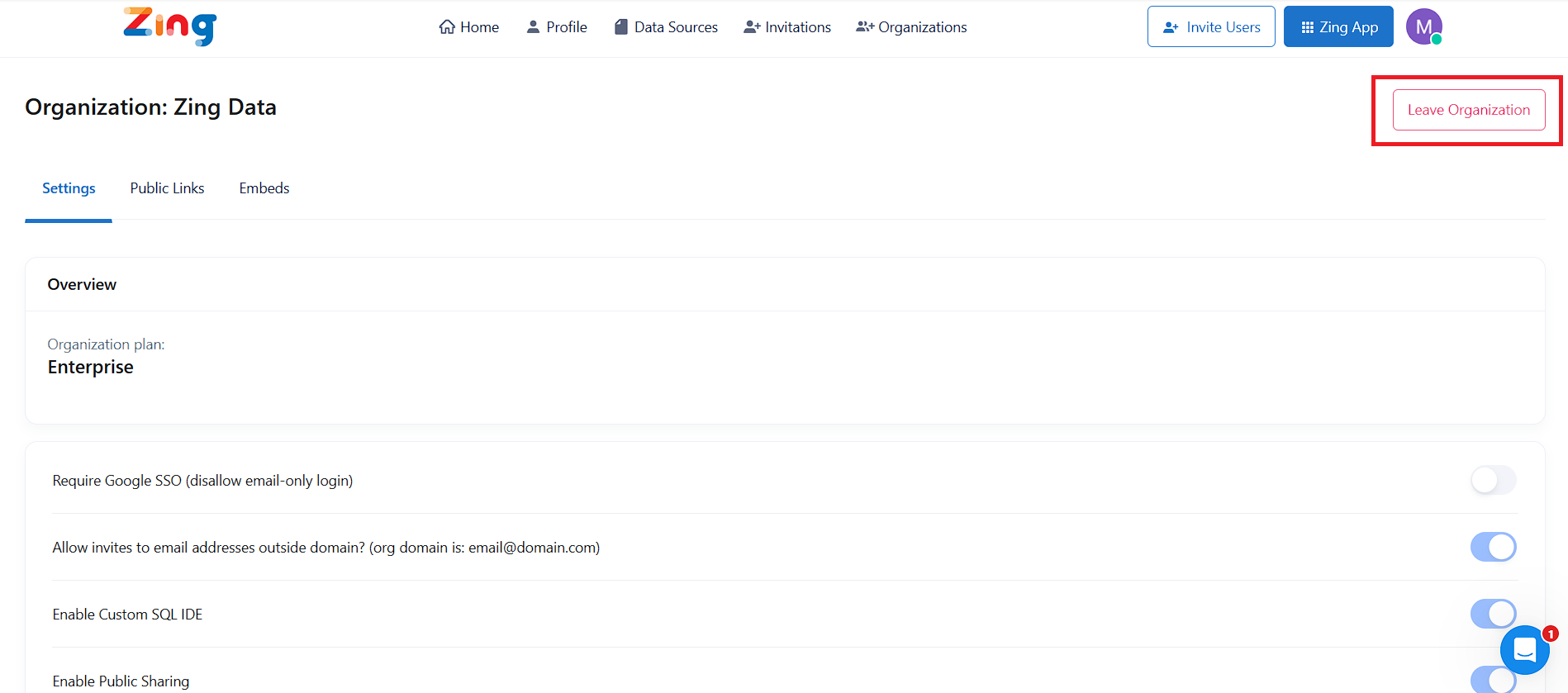Click the Organizations group icon
Viewport: 1568px width, 693px height.
[864, 27]
